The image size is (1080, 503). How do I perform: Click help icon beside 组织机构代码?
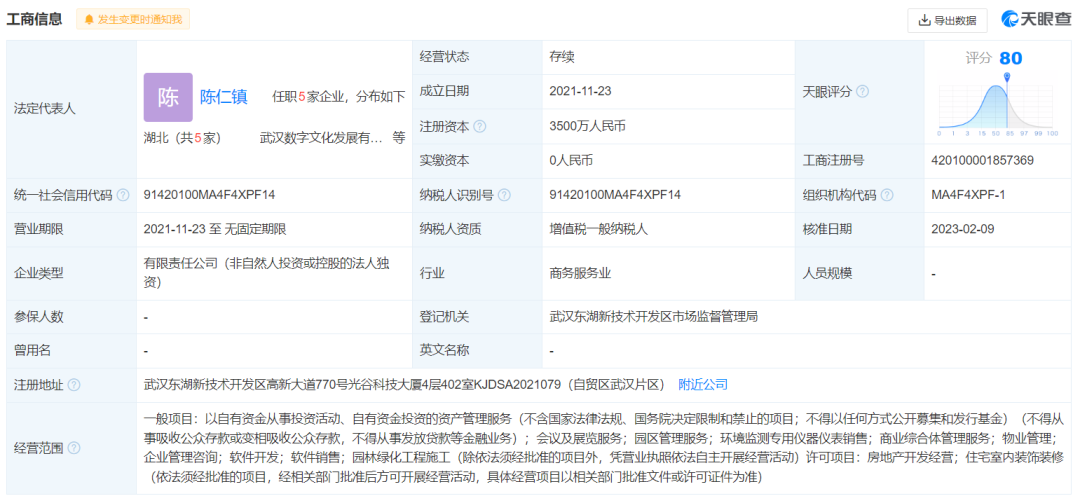(x=887, y=195)
